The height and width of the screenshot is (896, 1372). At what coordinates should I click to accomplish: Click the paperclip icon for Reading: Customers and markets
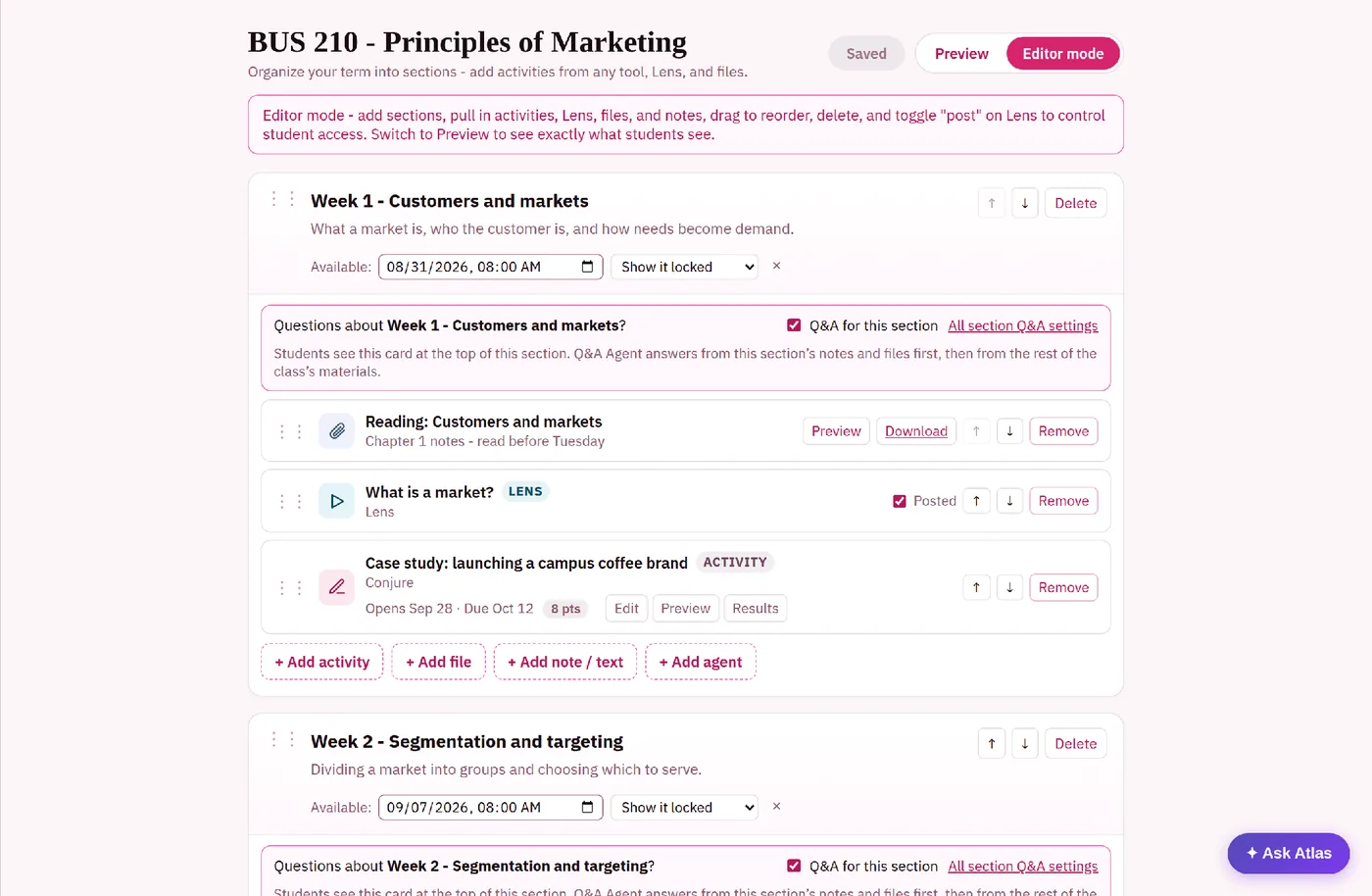(x=336, y=431)
